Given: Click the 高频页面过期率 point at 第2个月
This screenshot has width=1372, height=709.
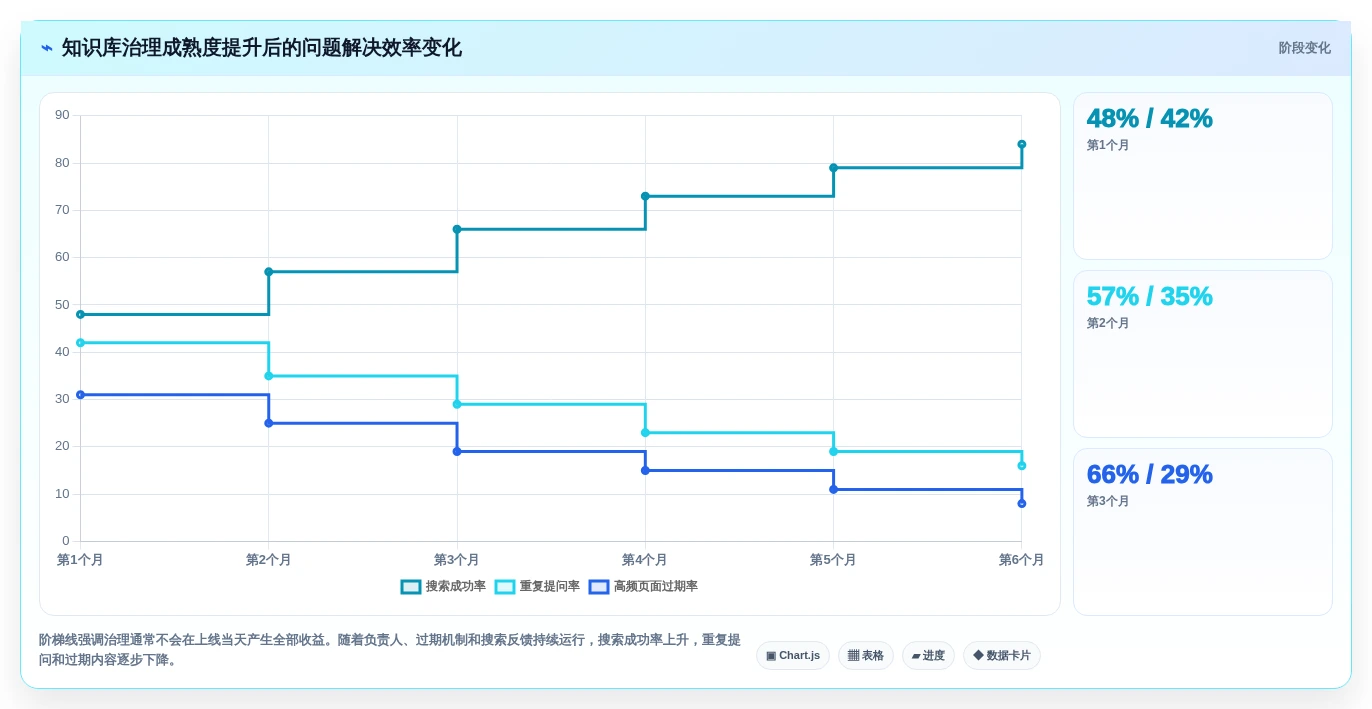Looking at the screenshot, I should point(269,423).
